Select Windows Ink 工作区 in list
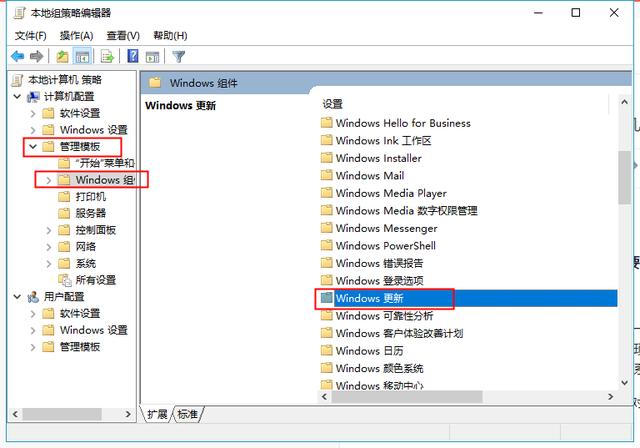This screenshot has width=640, height=448. pyautogui.click(x=383, y=140)
